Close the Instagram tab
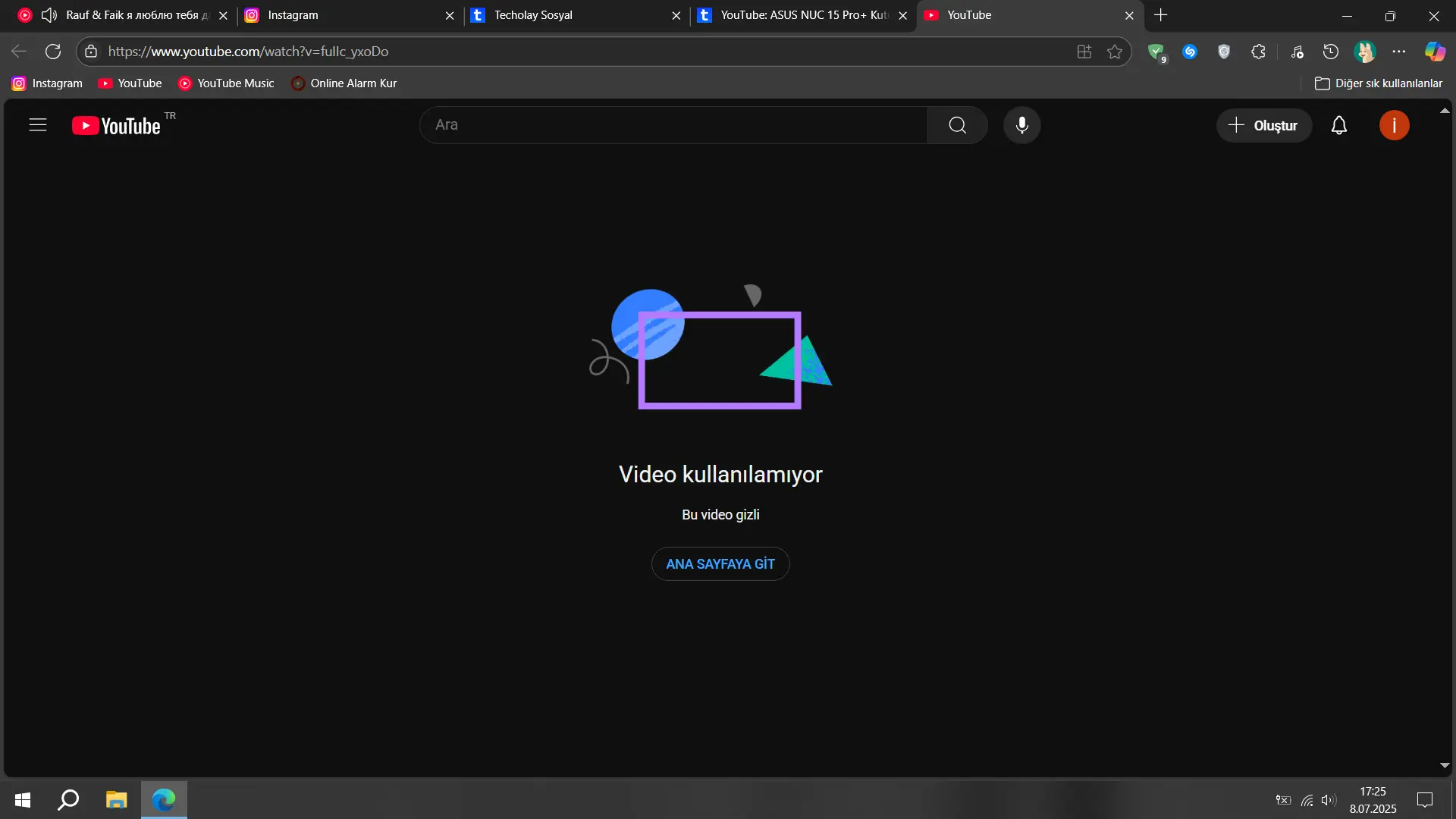The width and height of the screenshot is (1456, 819). [450, 15]
